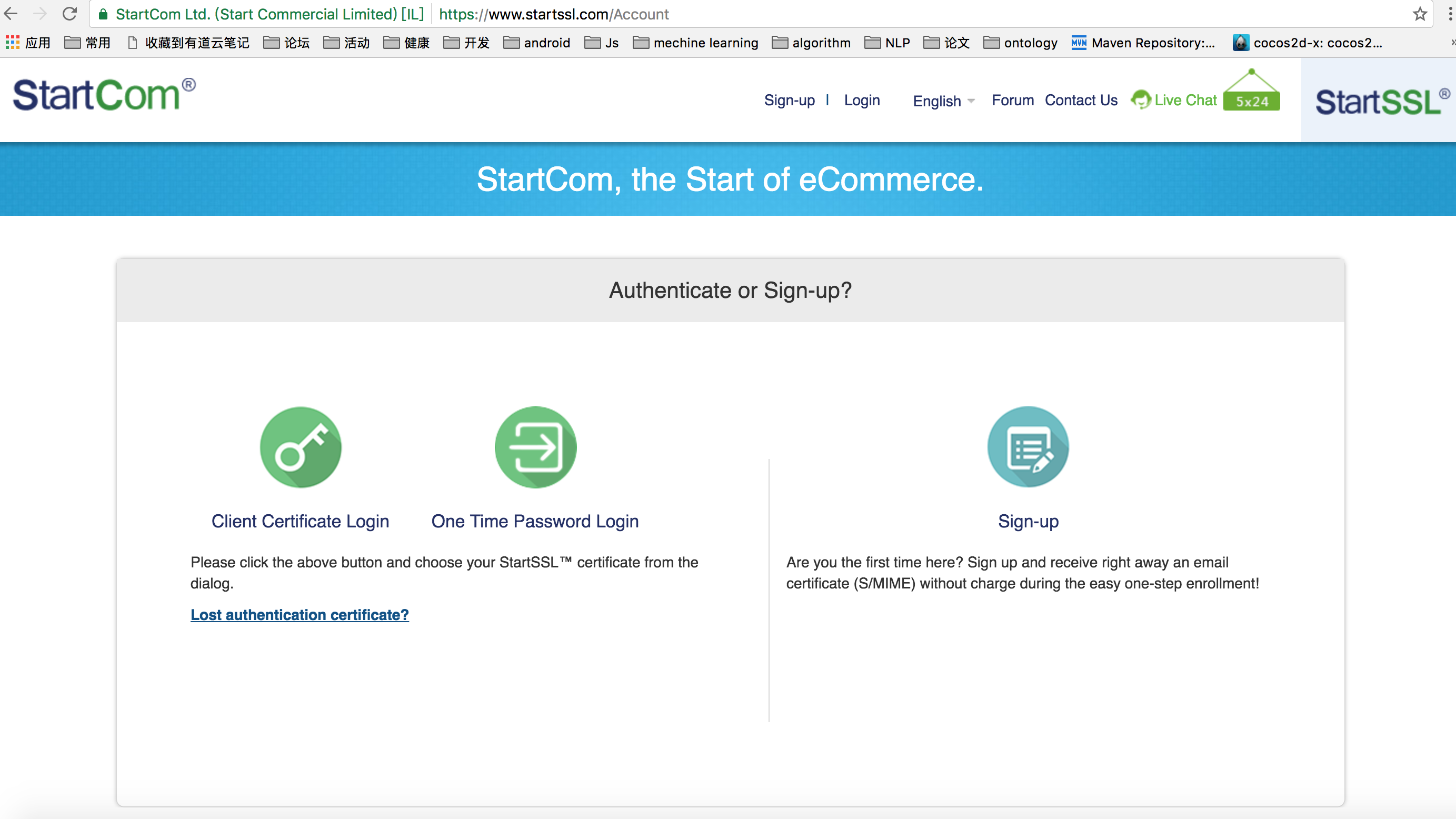Image resolution: width=1456 pixels, height=819 pixels.
Task: Reload the page with refresh icon
Action: point(69,14)
